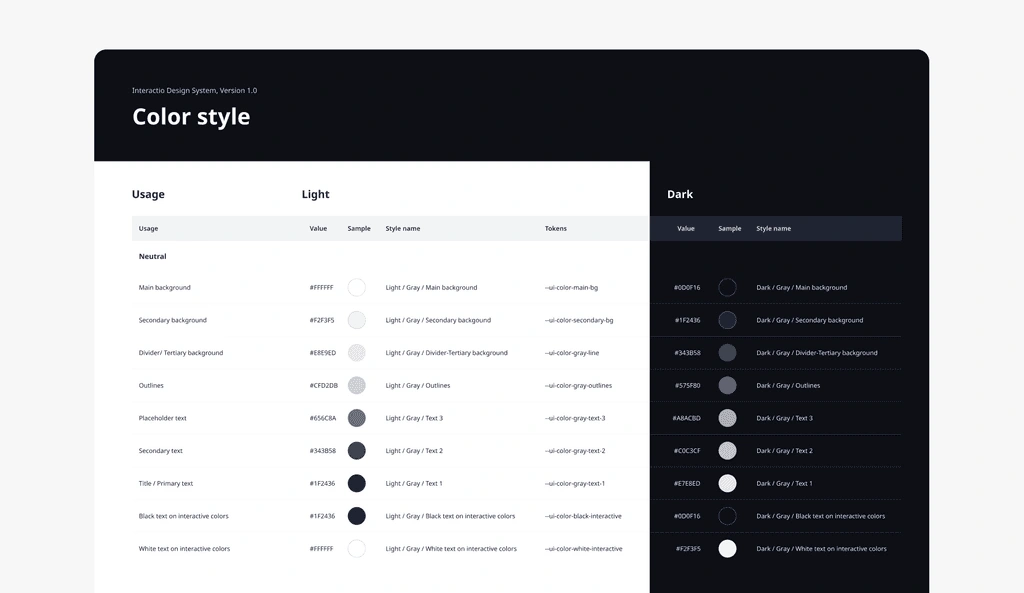Click "Black text on interactive colors" usage cell
This screenshot has height=593, width=1024.
point(184,516)
